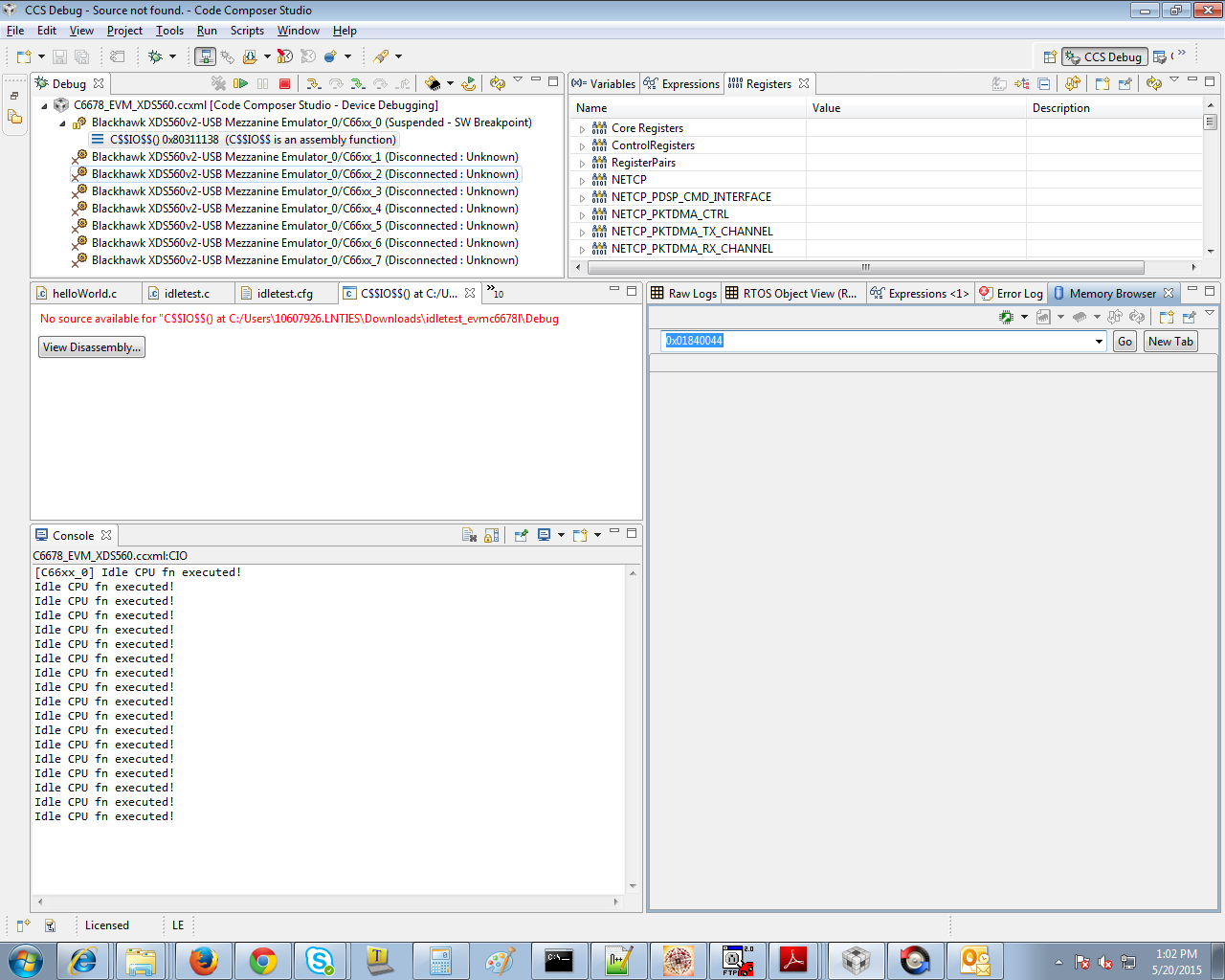Click Firefox icon in the taskbar

pyautogui.click(x=202, y=960)
